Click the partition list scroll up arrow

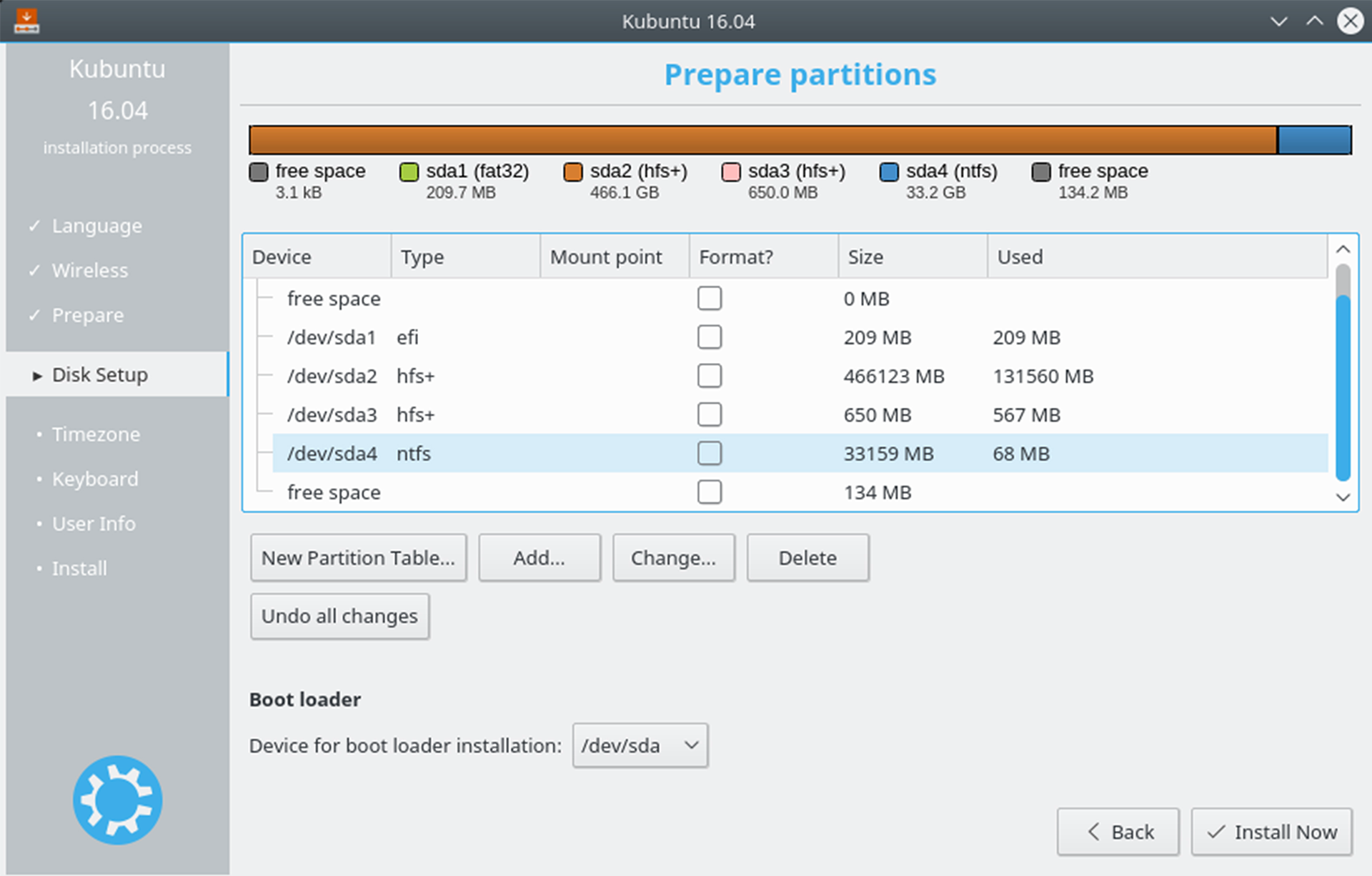tap(1343, 249)
